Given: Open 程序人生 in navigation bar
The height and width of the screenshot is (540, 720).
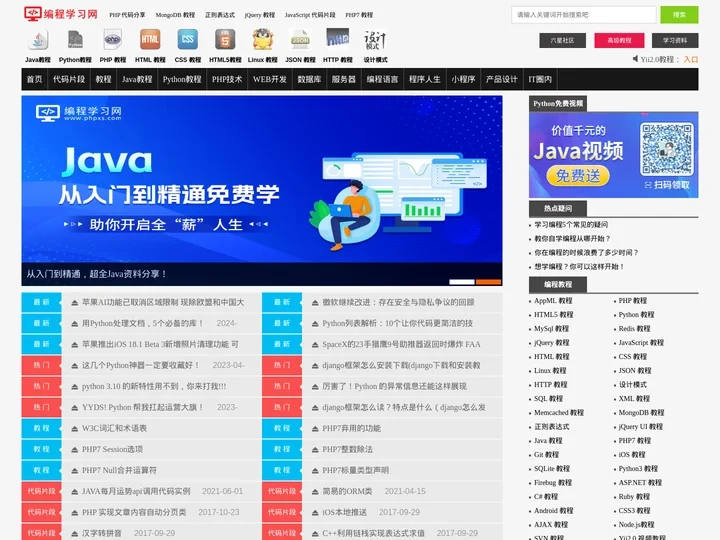Looking at the screenshot, I should tap(425, 79).
